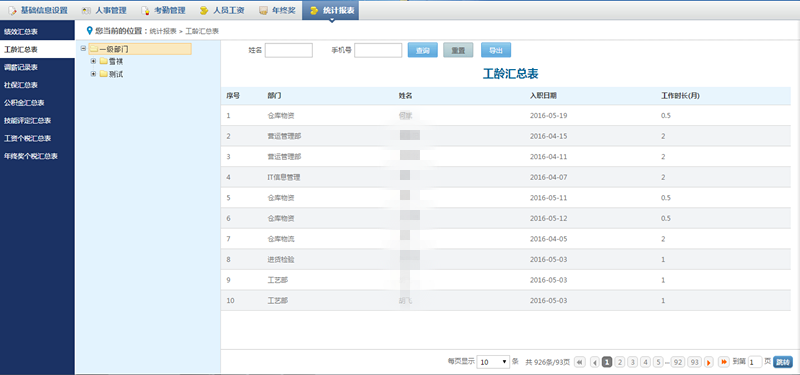The image size is (800, 375).
Task: Switch to the 人员工资 tab
Action: (222, 10)
